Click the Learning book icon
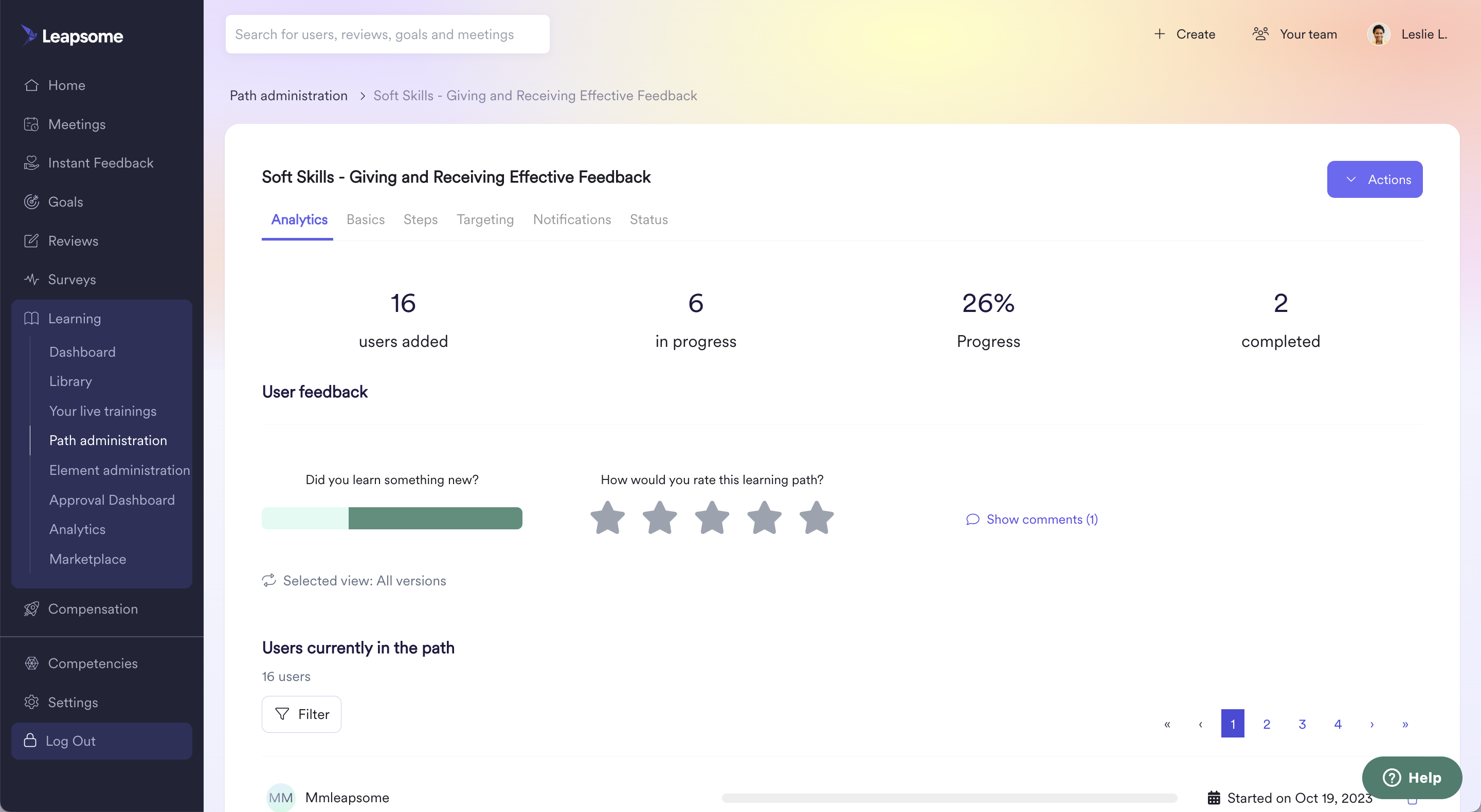 [x=31, y=318]
